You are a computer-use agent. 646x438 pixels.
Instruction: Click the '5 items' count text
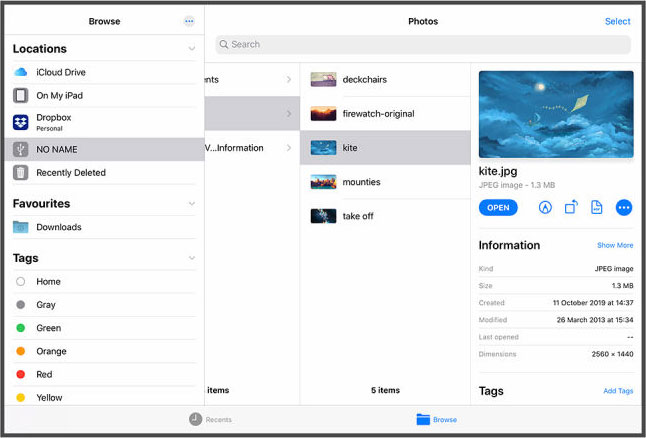pos(385,390)
